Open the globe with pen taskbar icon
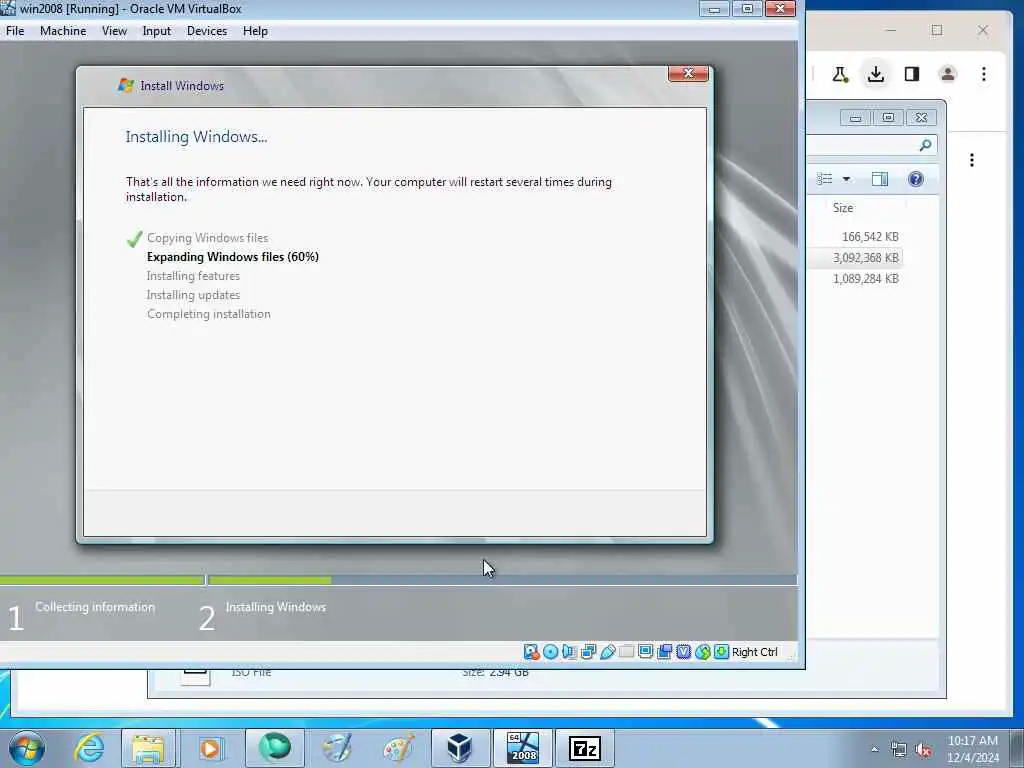1024x768 pixels. [337, 748]
